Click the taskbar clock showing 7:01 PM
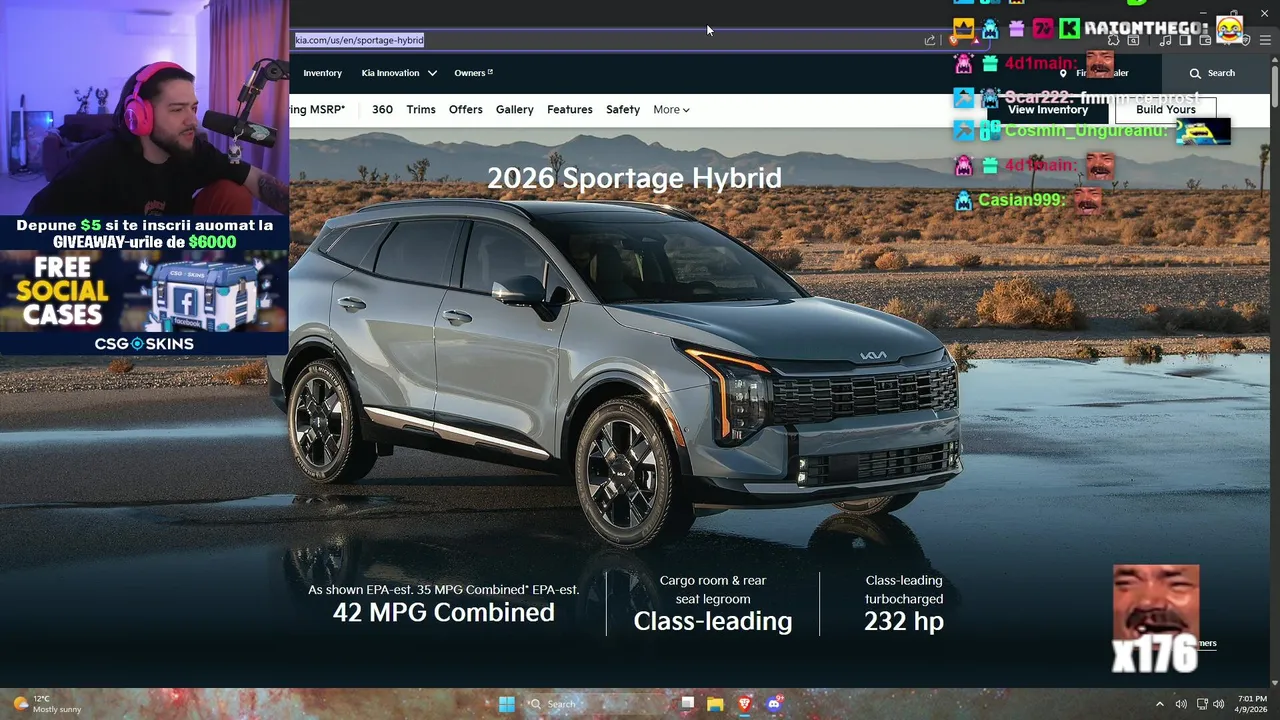 (x=1251, y=704)
